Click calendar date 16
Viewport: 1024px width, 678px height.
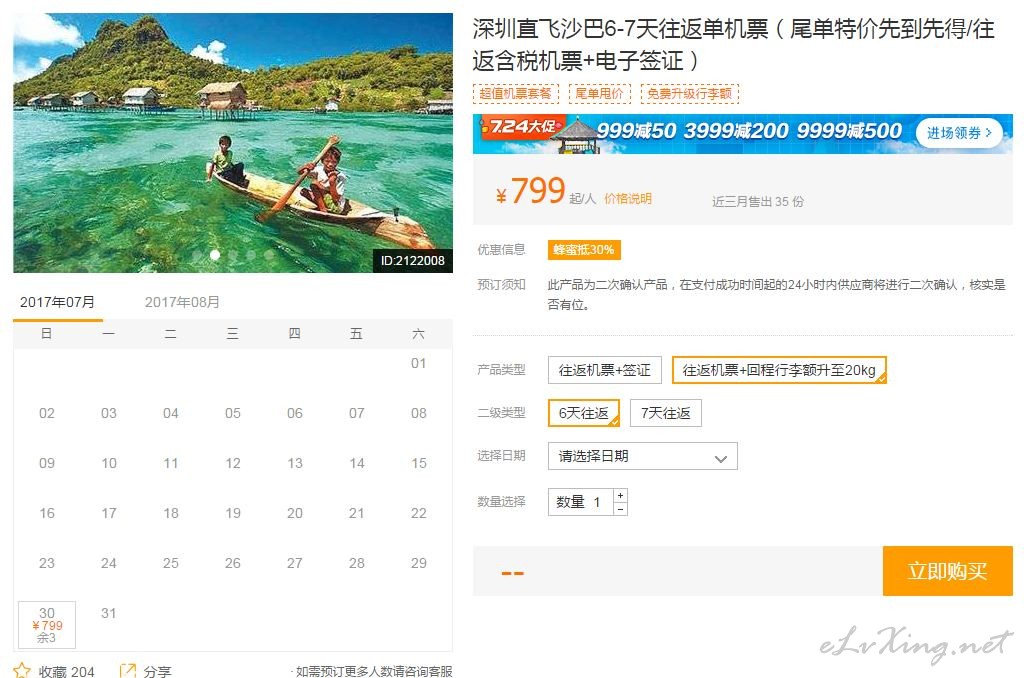(47, 513)
